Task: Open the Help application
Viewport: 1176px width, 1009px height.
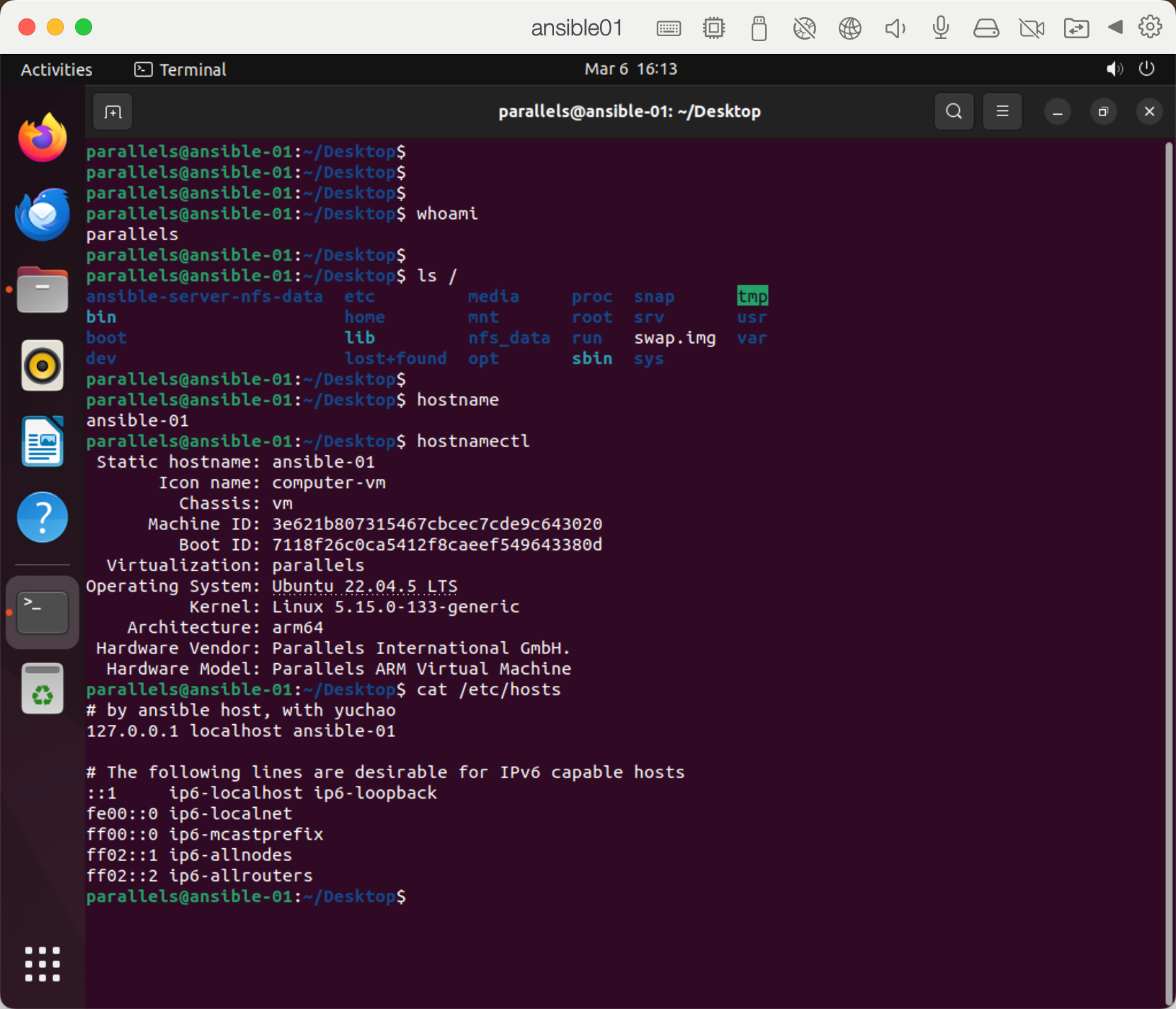Action: 43,517
